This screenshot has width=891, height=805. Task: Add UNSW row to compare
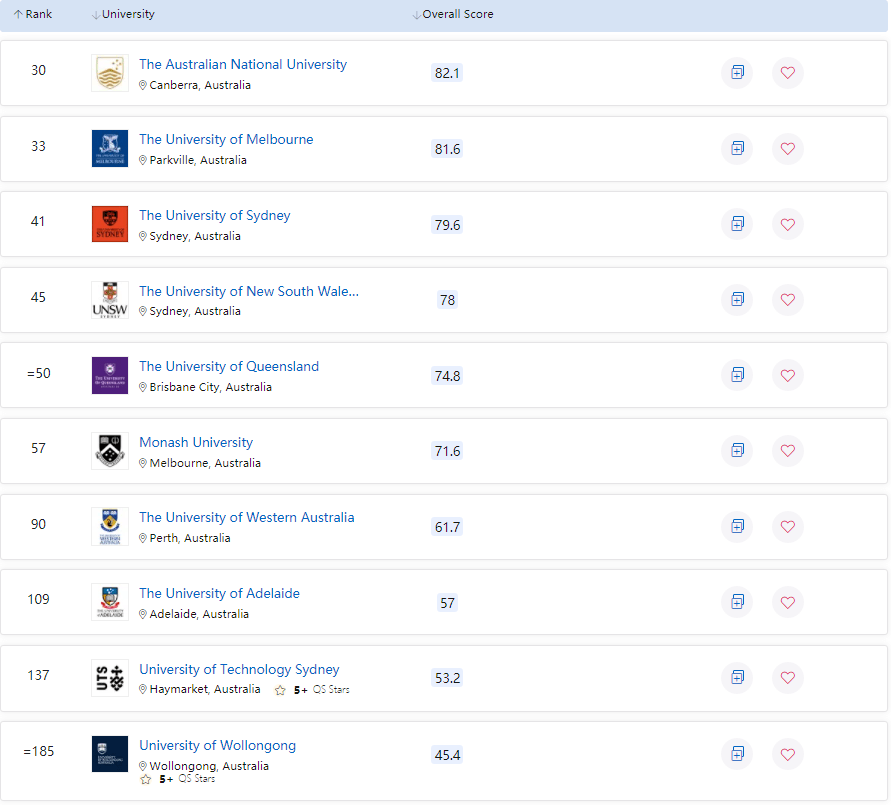tap(737, 299)
